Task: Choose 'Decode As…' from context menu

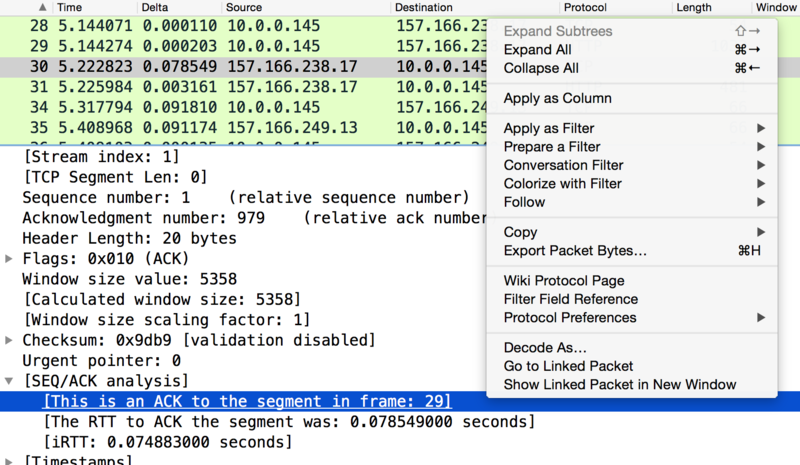Action: pos(544,348)
